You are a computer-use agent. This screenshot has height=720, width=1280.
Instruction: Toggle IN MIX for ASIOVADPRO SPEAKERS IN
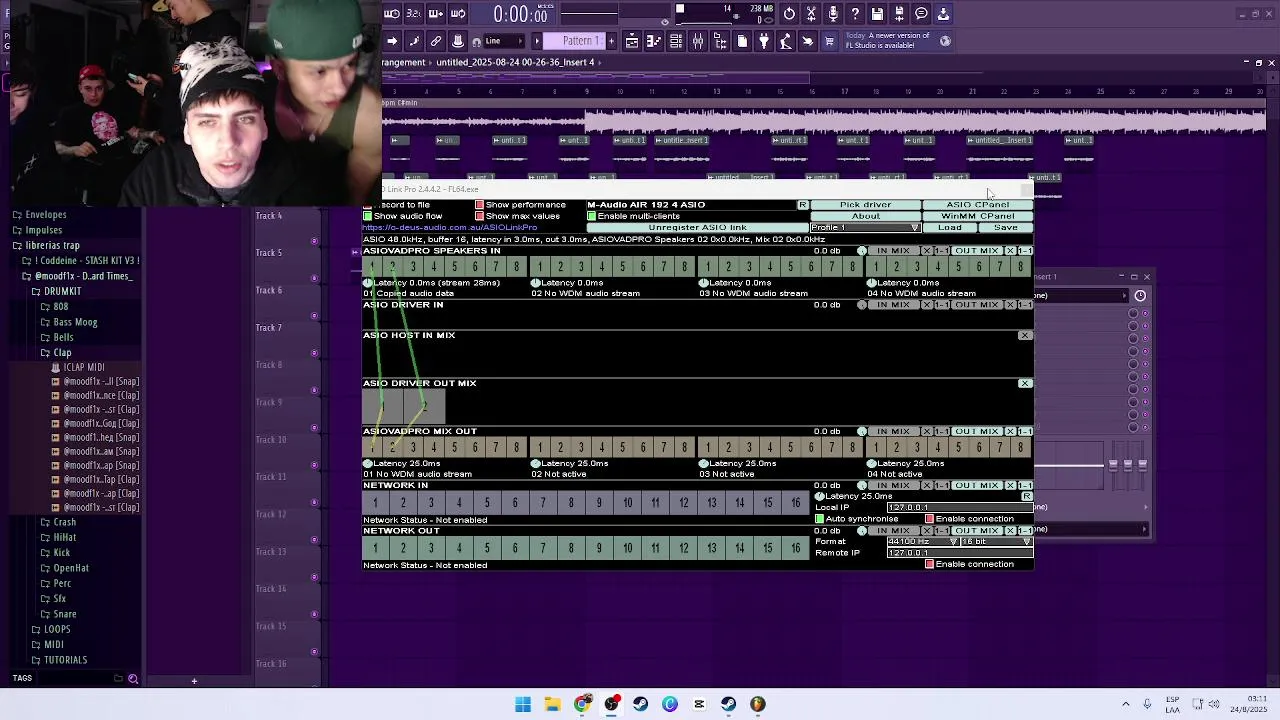click(x=893, y=251)
